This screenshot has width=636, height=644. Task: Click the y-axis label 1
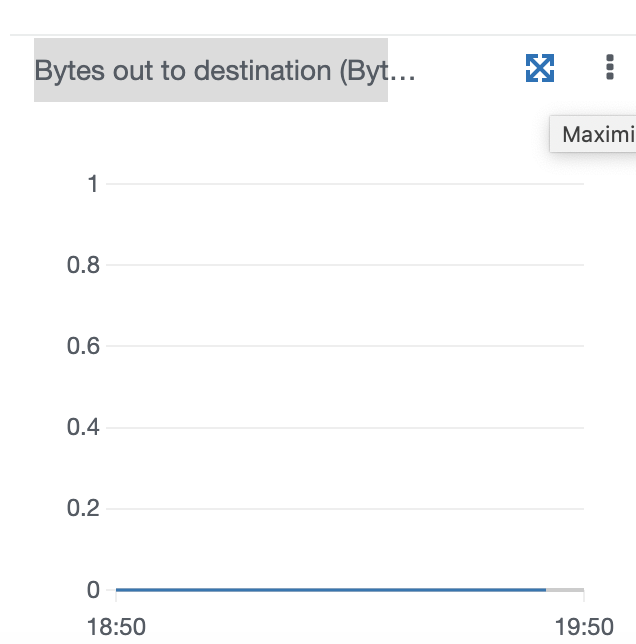point(93,184)
